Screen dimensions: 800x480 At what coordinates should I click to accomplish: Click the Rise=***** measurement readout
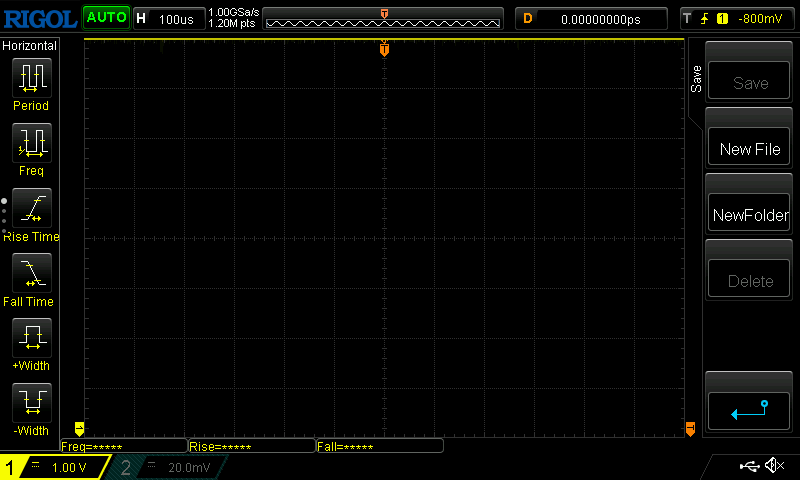coord(252,446)
